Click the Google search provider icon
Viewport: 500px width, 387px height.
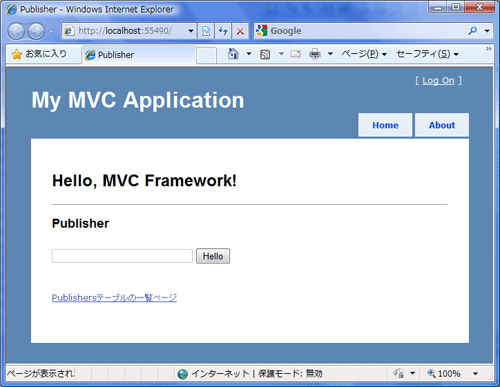(x=261, y=31)
